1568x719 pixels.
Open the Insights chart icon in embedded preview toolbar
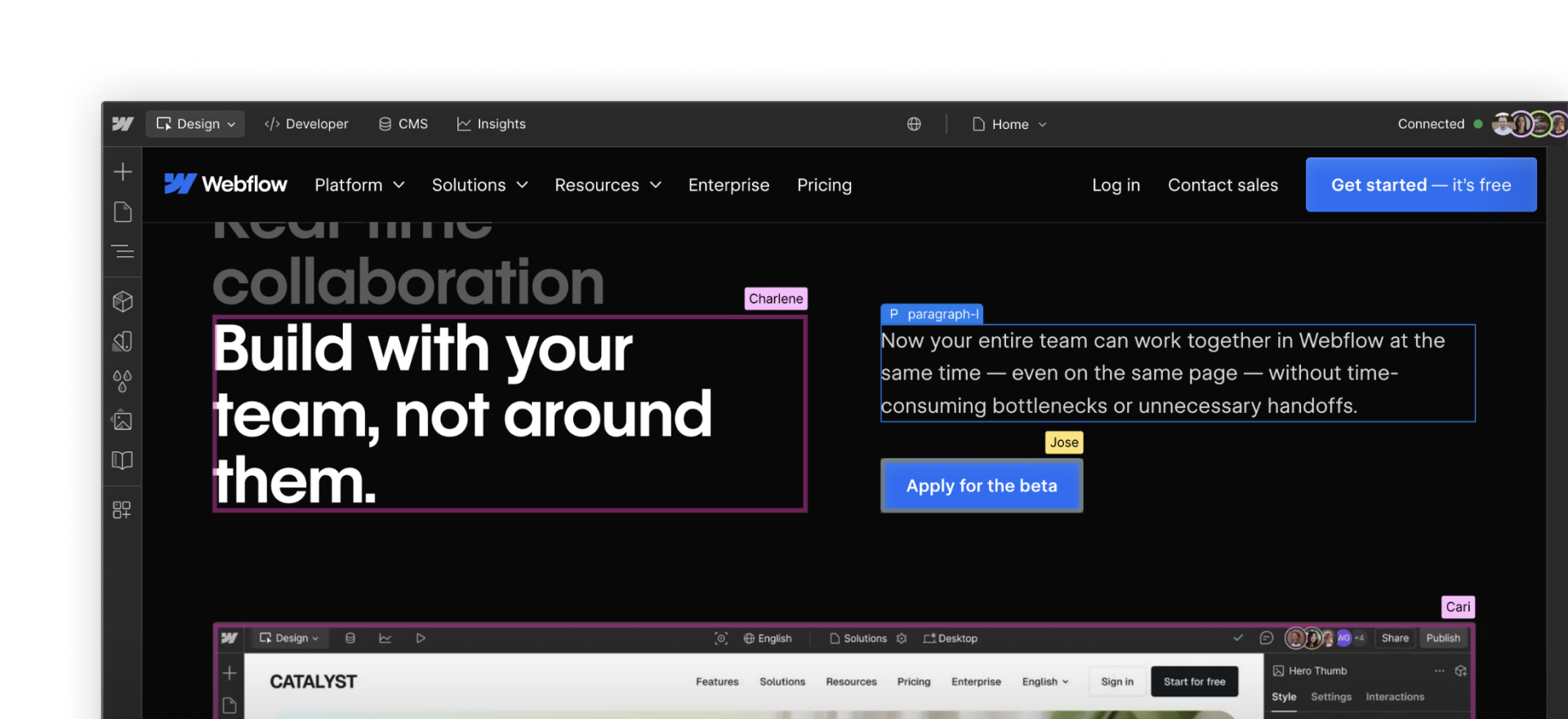pos(385,638)
